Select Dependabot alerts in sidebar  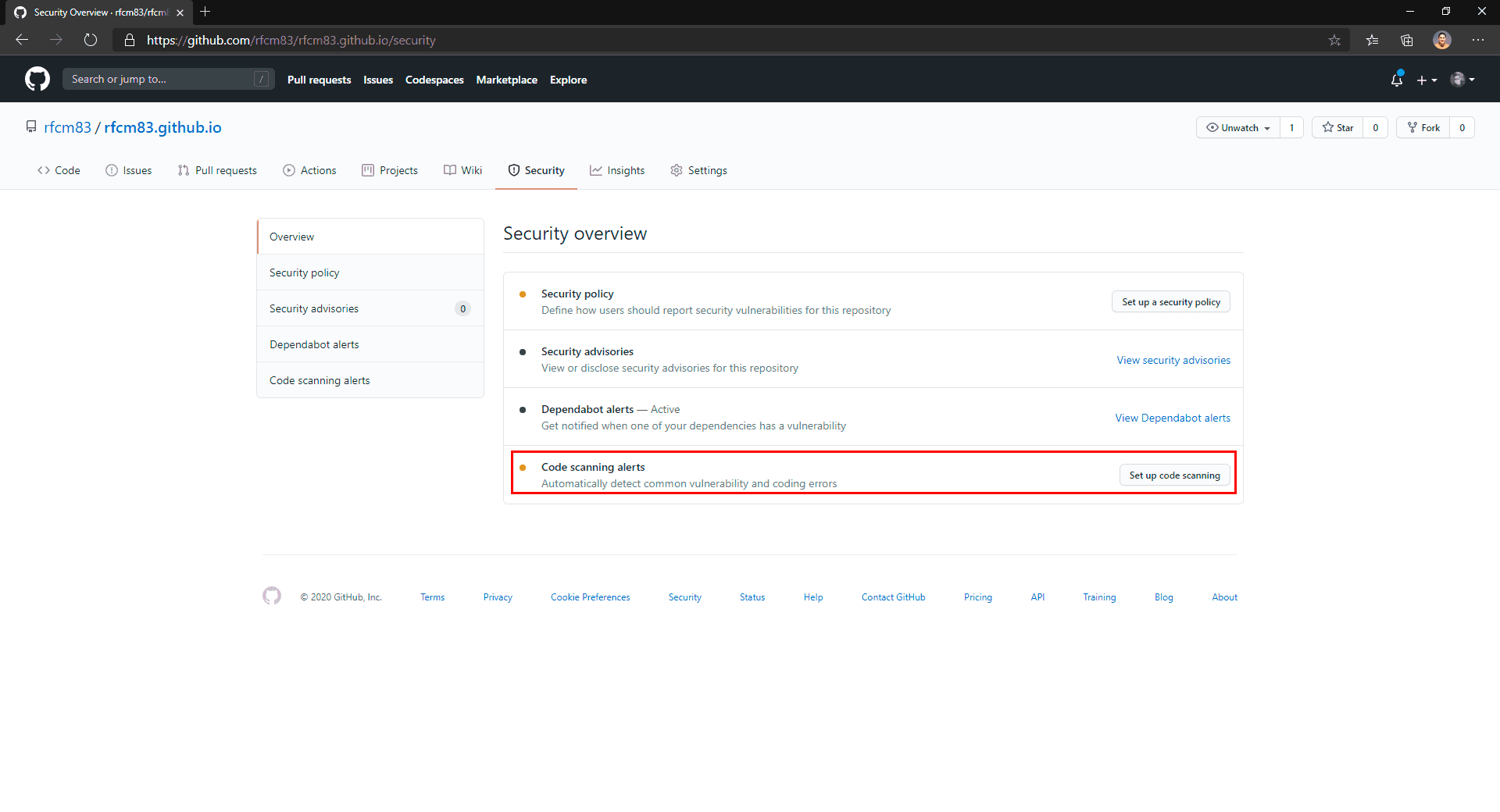pos(370,344)
